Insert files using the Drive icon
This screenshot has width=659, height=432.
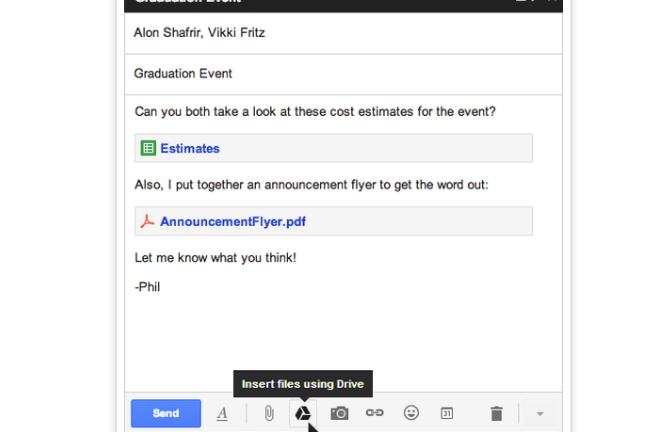click(x=303, y=414)
